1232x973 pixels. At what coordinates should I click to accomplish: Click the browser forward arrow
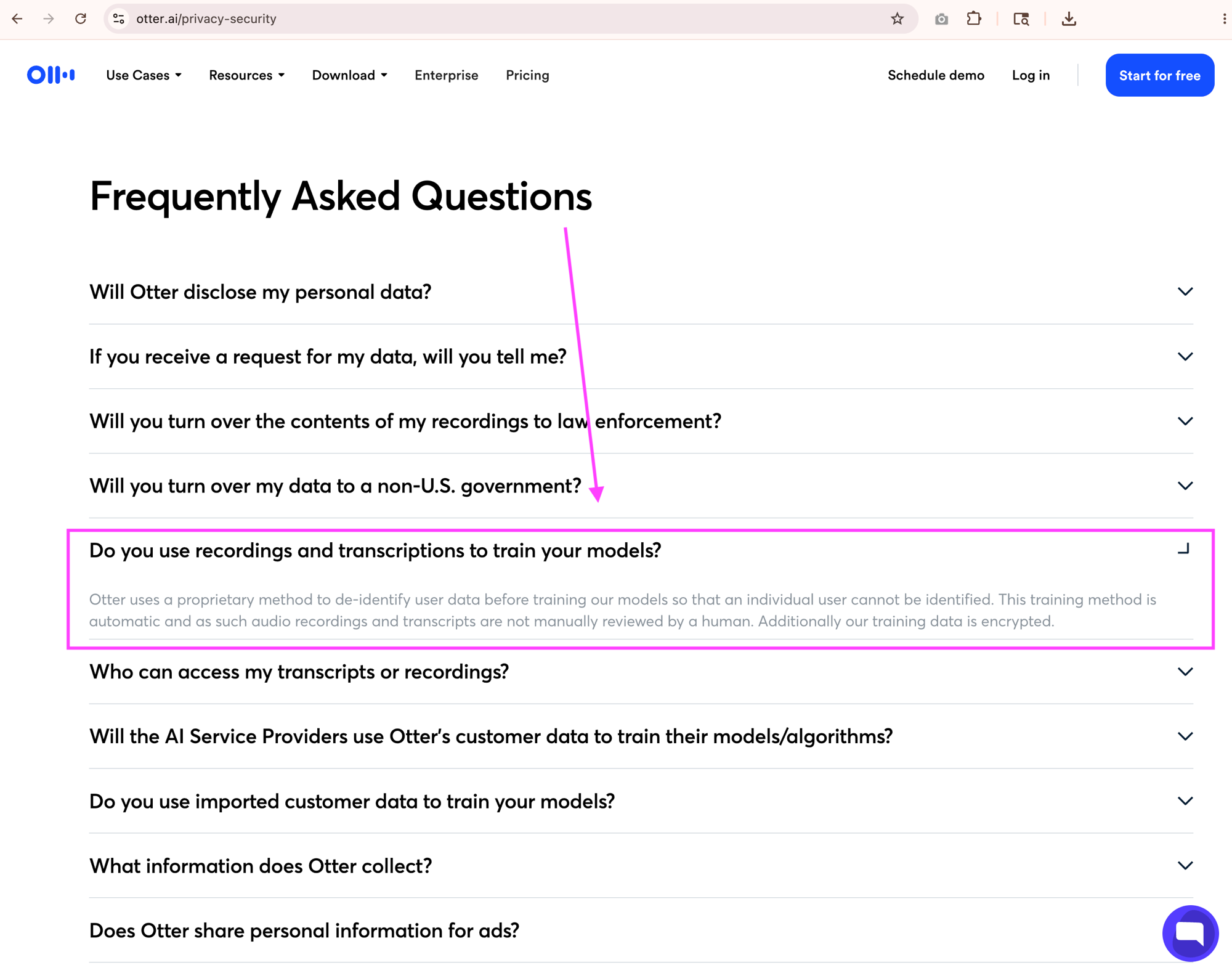49,19
